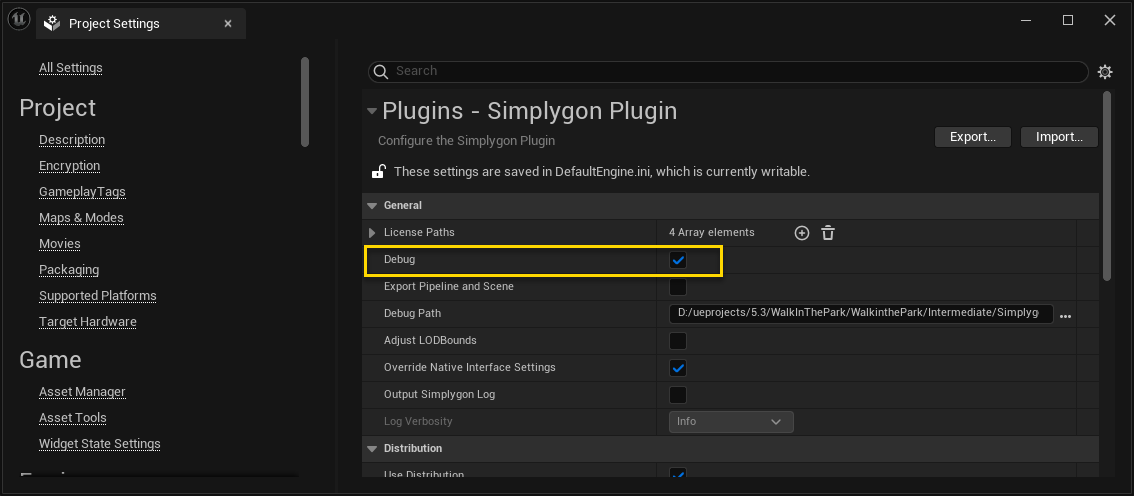The image size is (1134, 496).
Task: Click the Debug Path text field
Action: 860,314
